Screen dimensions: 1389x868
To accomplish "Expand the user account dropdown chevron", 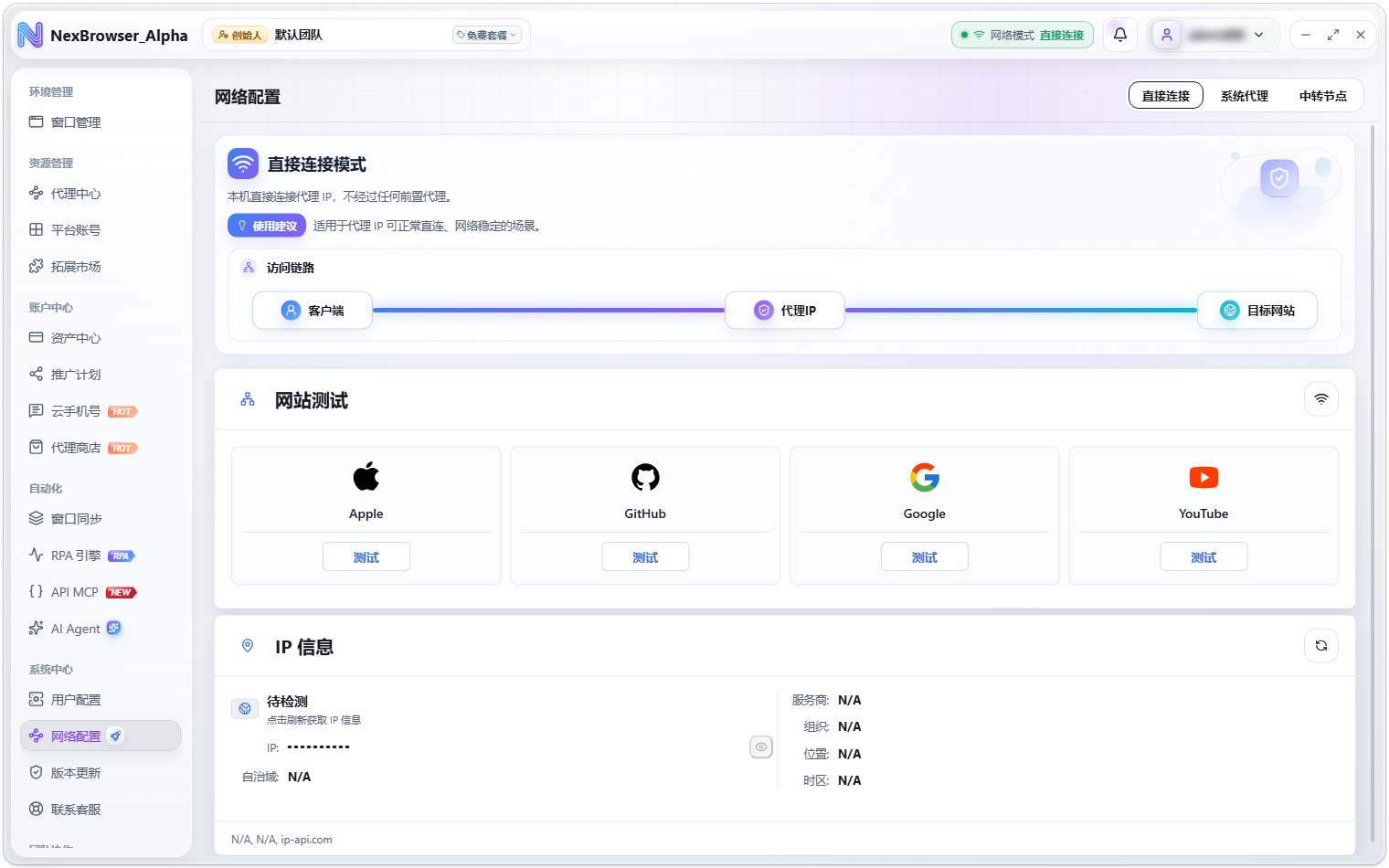I will pos(1258,35).
